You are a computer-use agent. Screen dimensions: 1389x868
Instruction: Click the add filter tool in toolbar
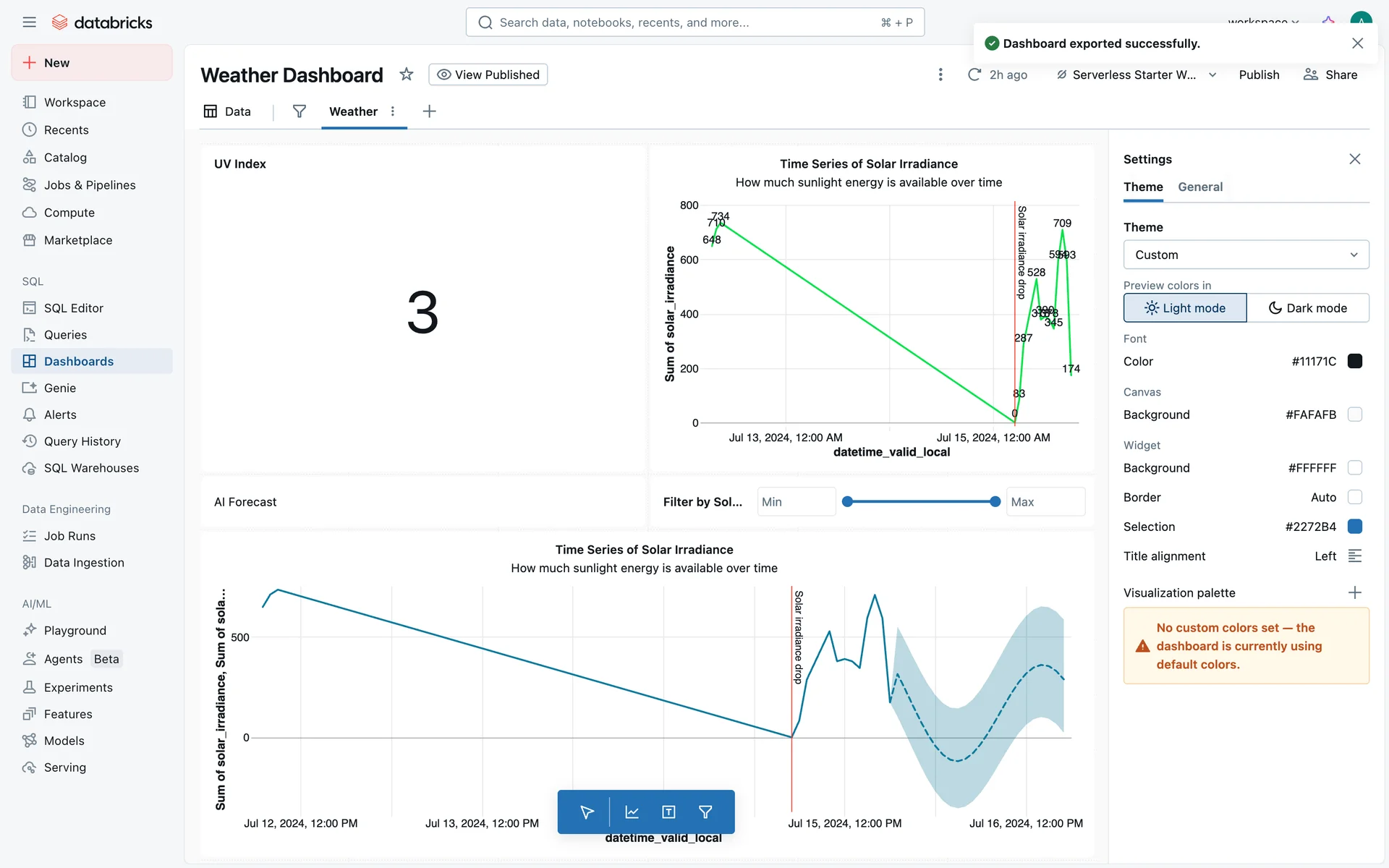click(x=705, y=812)
